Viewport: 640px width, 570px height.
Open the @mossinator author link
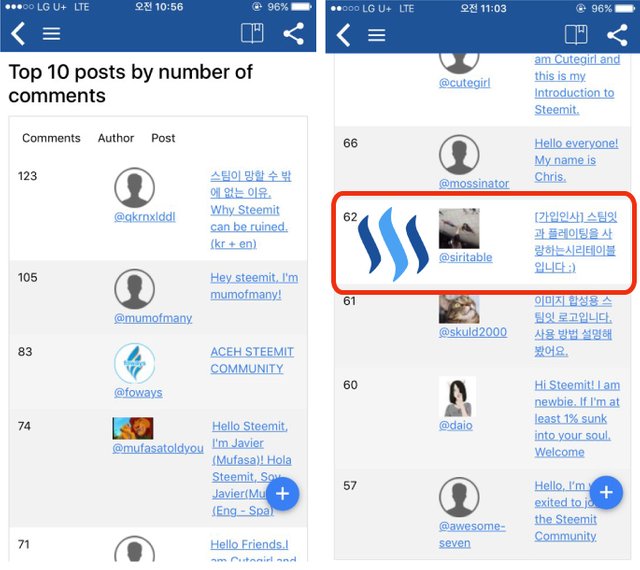pyautogui.click(x=474, y=184)
